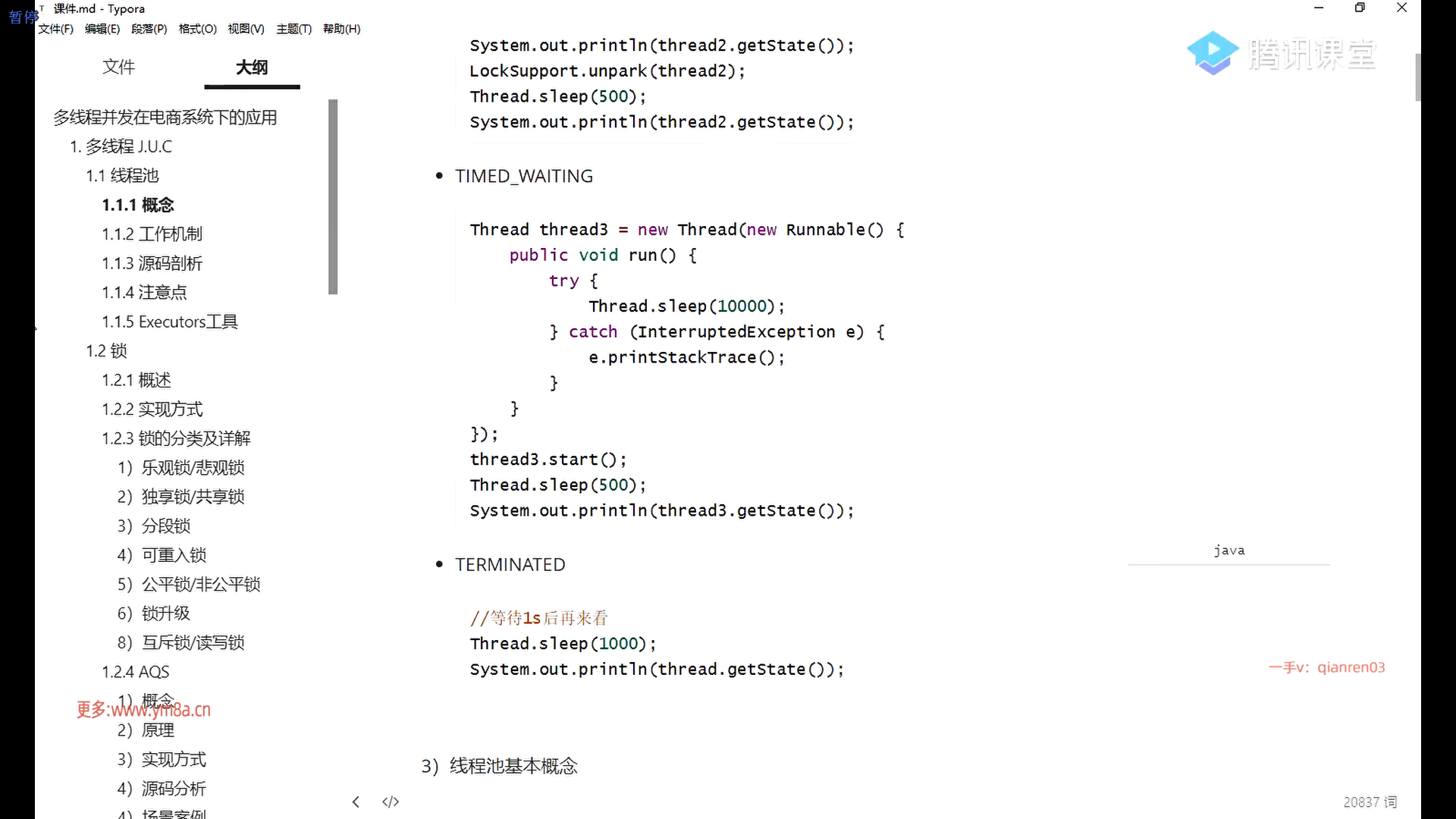The height and width of the screenshot is (819, 1456).
Task: Click the sidebar collapse arrow icon
Action: (356, 802)
